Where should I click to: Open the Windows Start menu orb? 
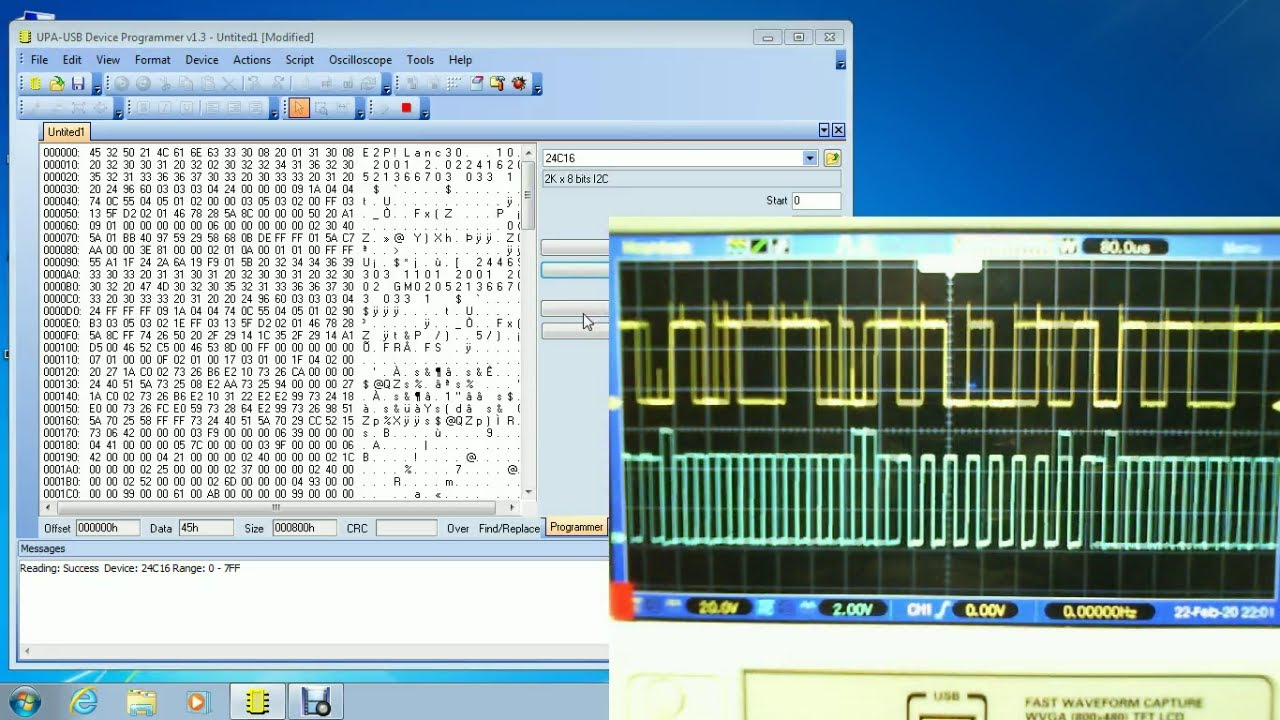[23, 702]
